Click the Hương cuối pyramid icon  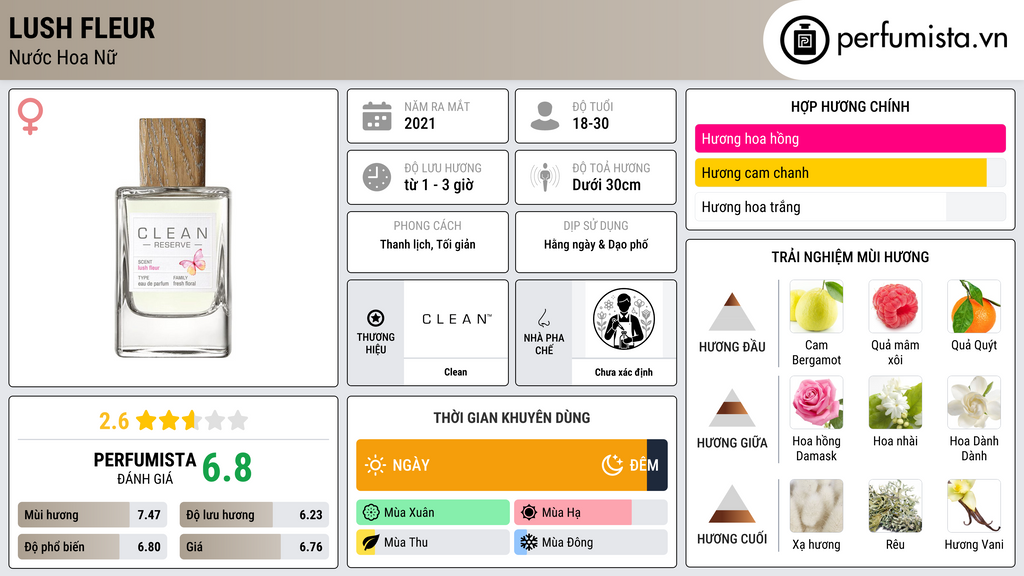point(732,504)
